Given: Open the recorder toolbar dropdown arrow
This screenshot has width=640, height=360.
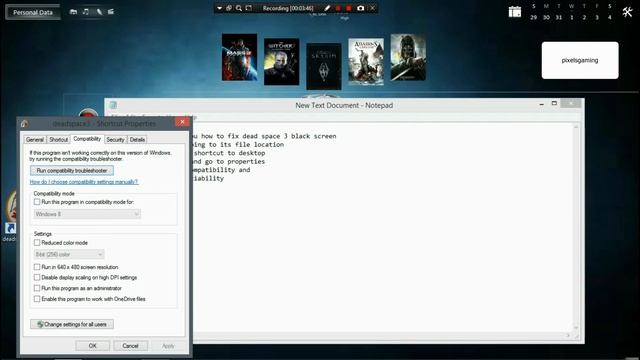Looking at the screenshot, I should [x=219, y=8].
